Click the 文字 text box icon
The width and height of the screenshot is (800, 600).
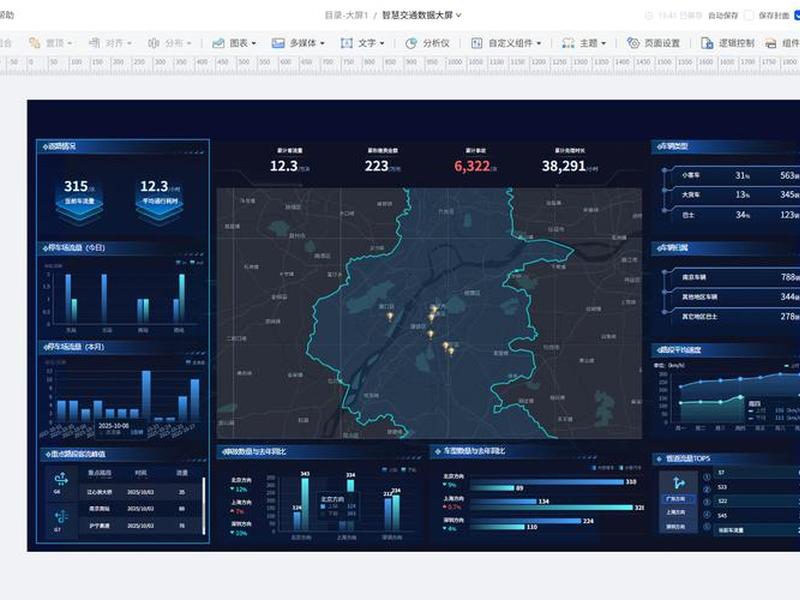pos(346,43)
